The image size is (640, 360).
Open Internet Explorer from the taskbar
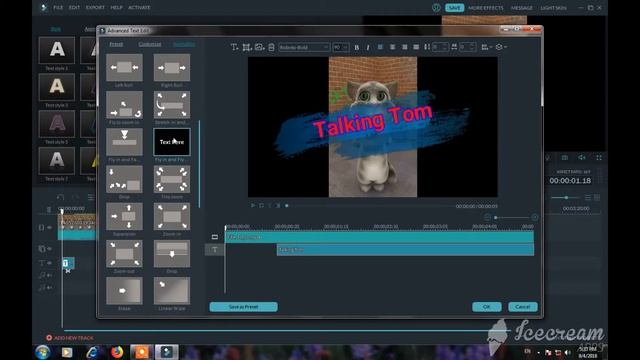click(92, 352)
